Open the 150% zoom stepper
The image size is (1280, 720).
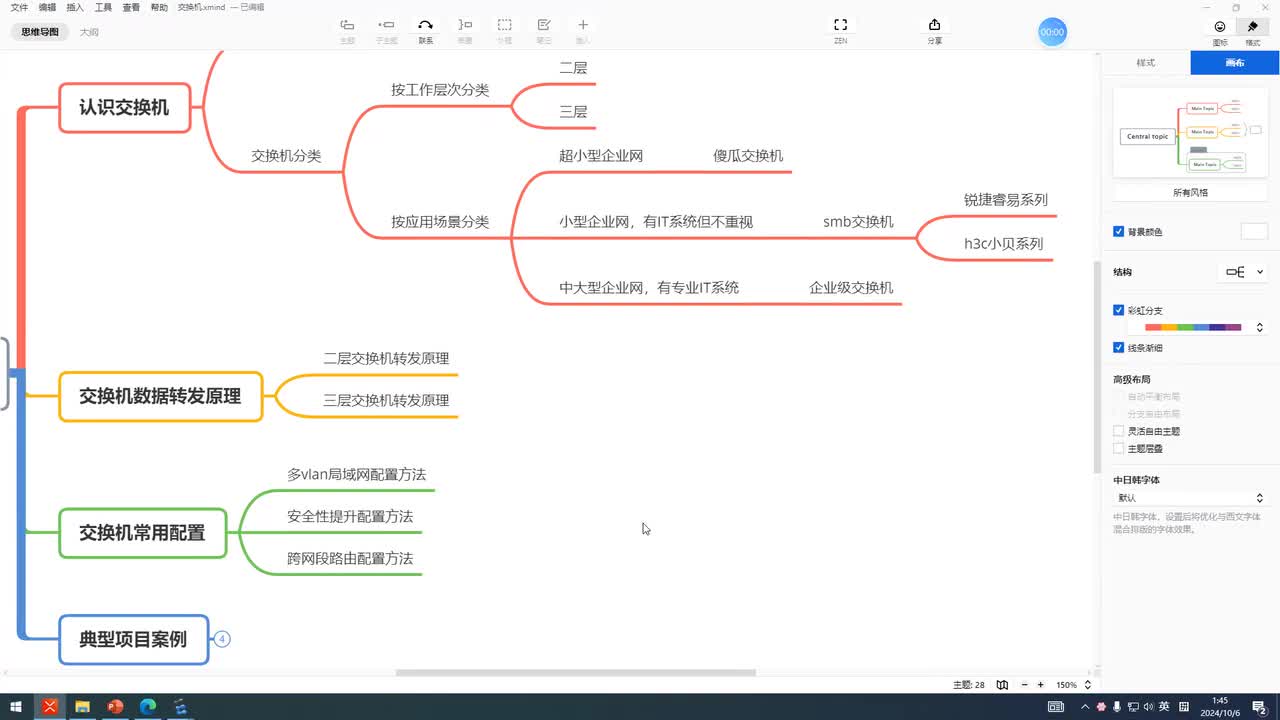1088,685
